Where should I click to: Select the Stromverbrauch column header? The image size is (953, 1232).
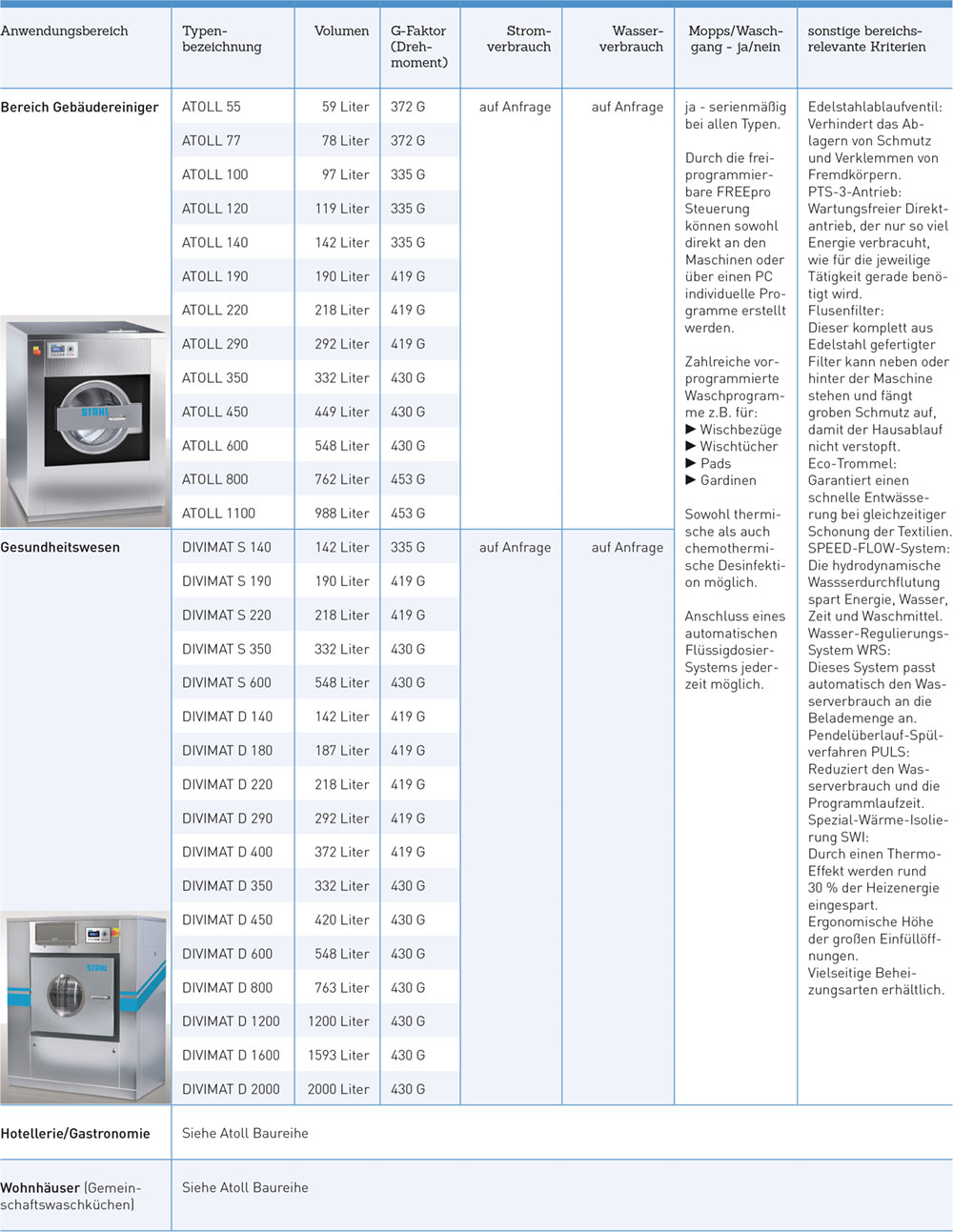[518, 39]
